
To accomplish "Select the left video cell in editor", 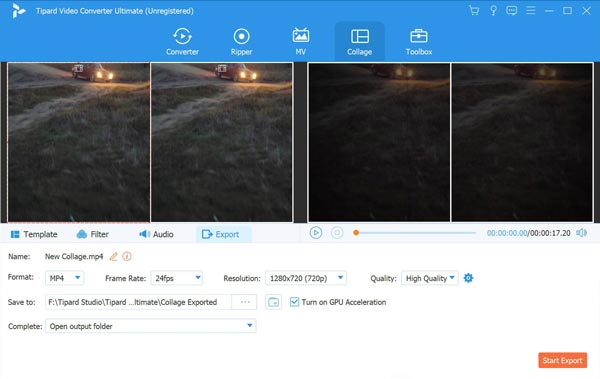I will (78, 142).
